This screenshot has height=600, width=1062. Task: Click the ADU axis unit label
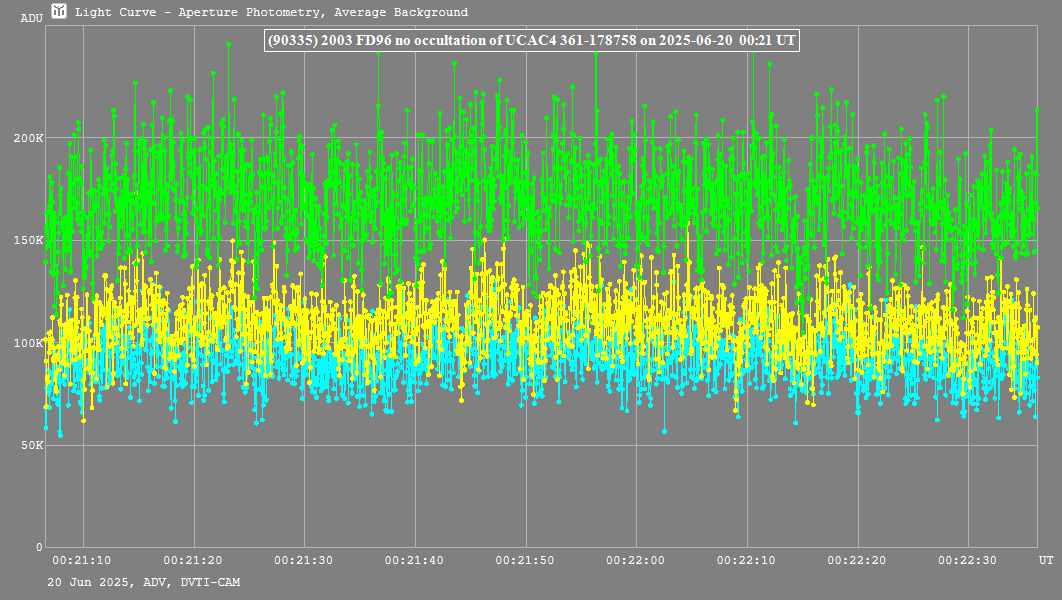pos(31,18)
